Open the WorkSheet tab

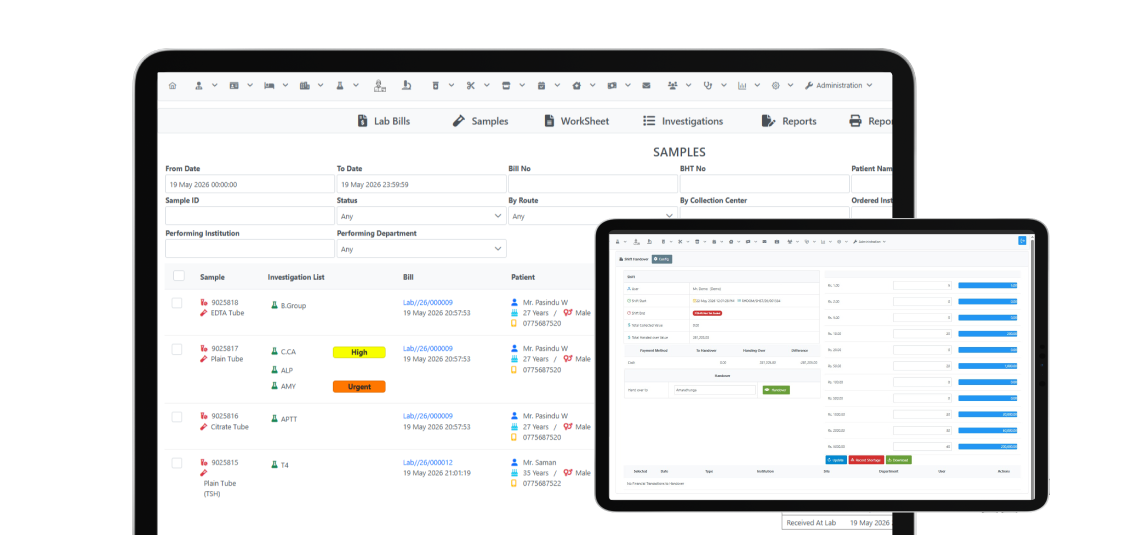pos(576,121)
